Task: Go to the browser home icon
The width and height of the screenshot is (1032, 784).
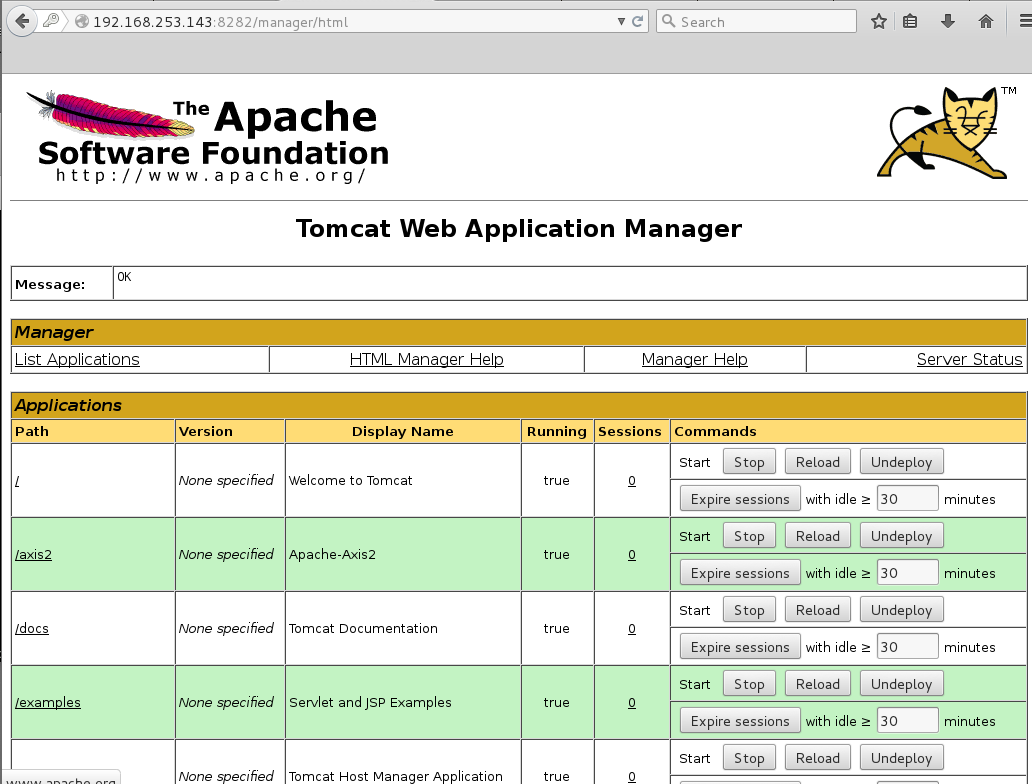Action: pos(986,21)
